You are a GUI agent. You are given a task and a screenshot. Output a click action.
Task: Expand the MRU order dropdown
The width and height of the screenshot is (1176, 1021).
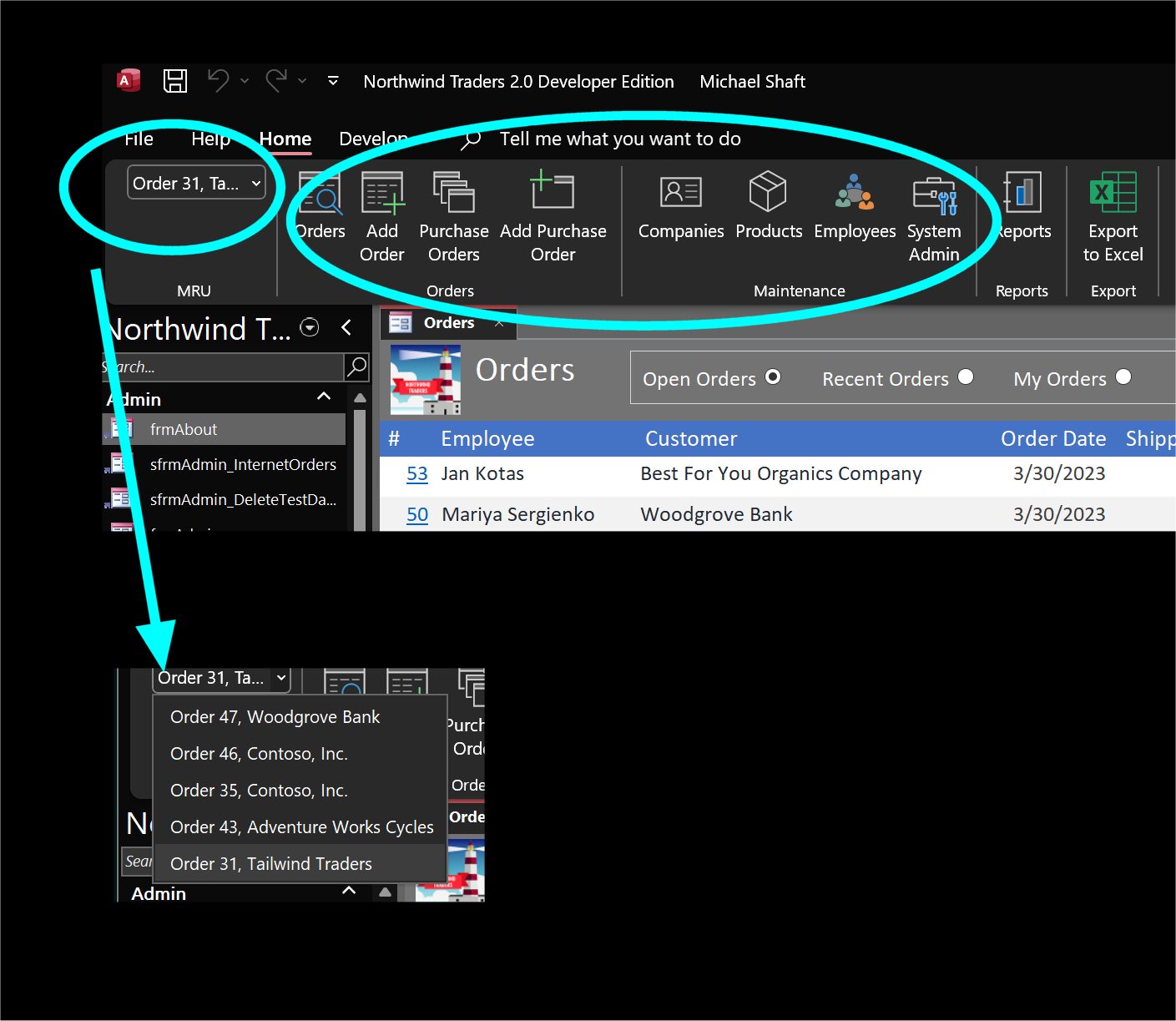coord(255,183)
